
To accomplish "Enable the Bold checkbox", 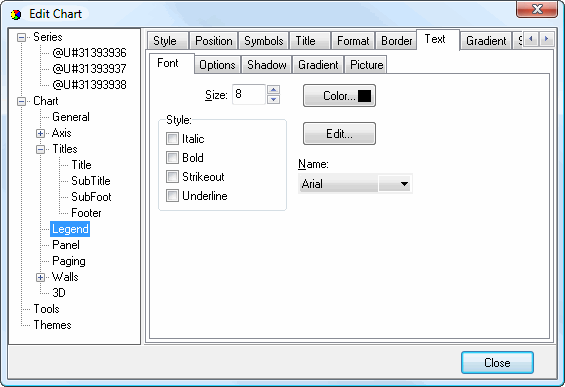I will tap(172, 157).
